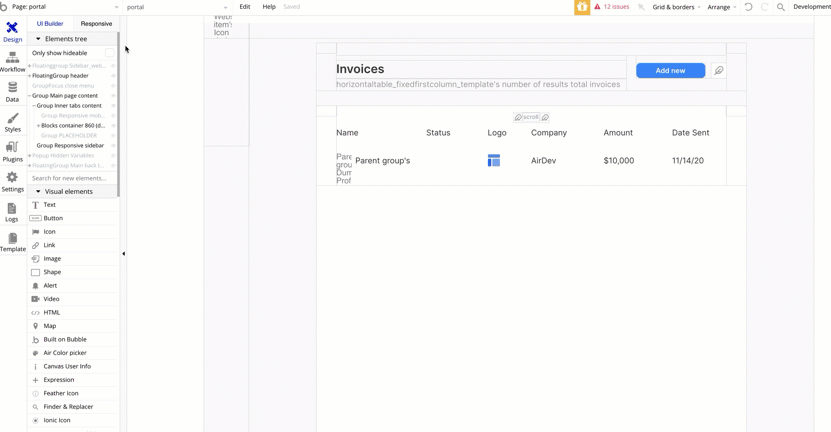
Task: Open the Settings gear section
Action: click(x=12, y=181)
